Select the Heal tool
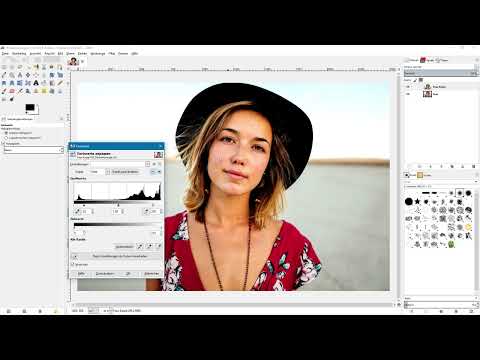 click(44, 91)
